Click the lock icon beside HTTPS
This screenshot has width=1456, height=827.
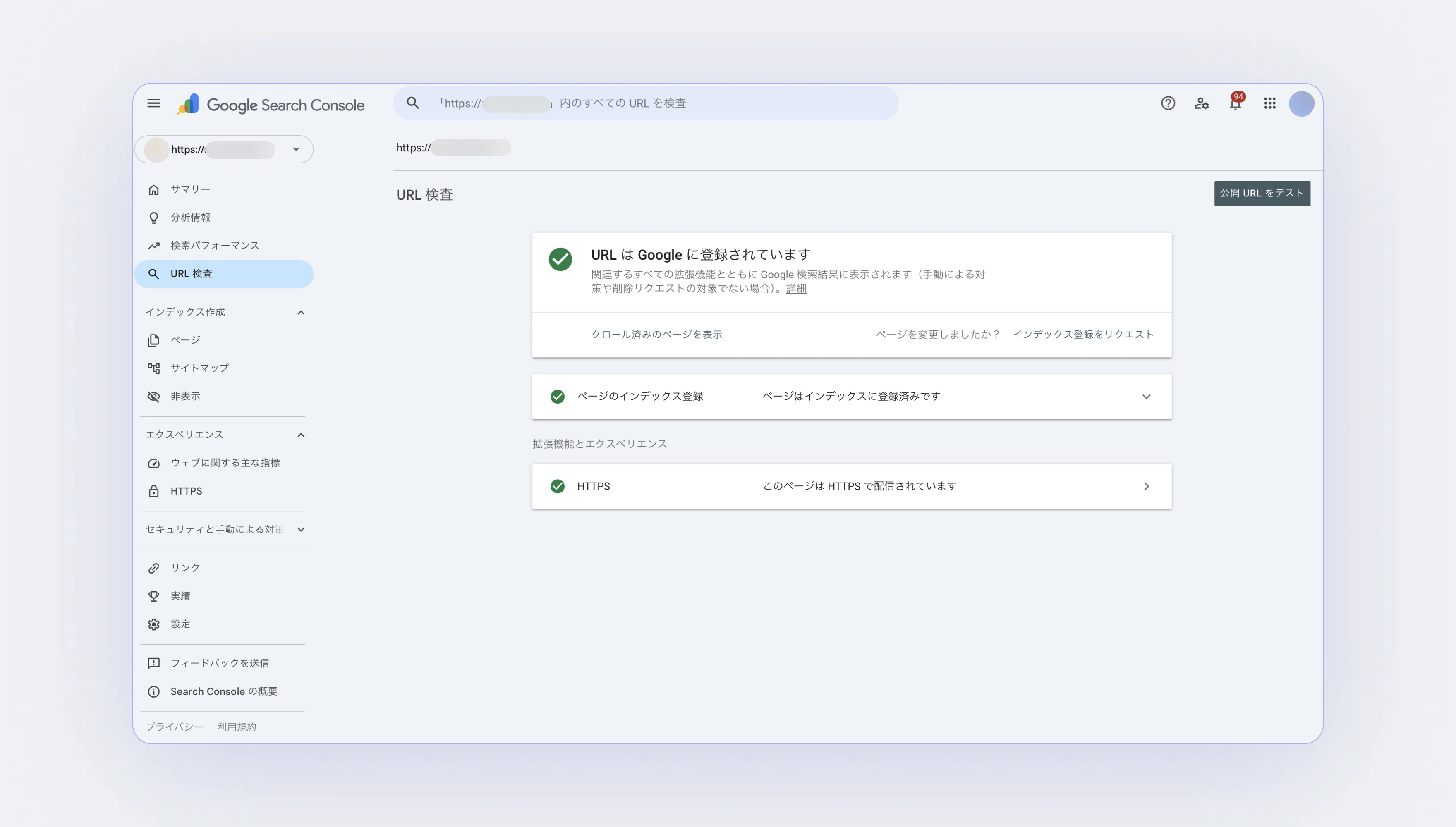tap(153, 491)
